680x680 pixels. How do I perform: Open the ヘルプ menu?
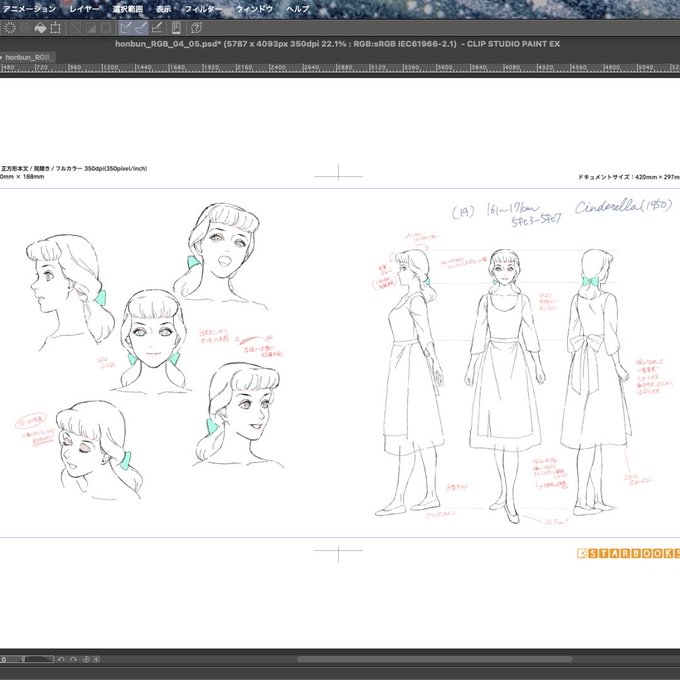click(x=298, y=9)
